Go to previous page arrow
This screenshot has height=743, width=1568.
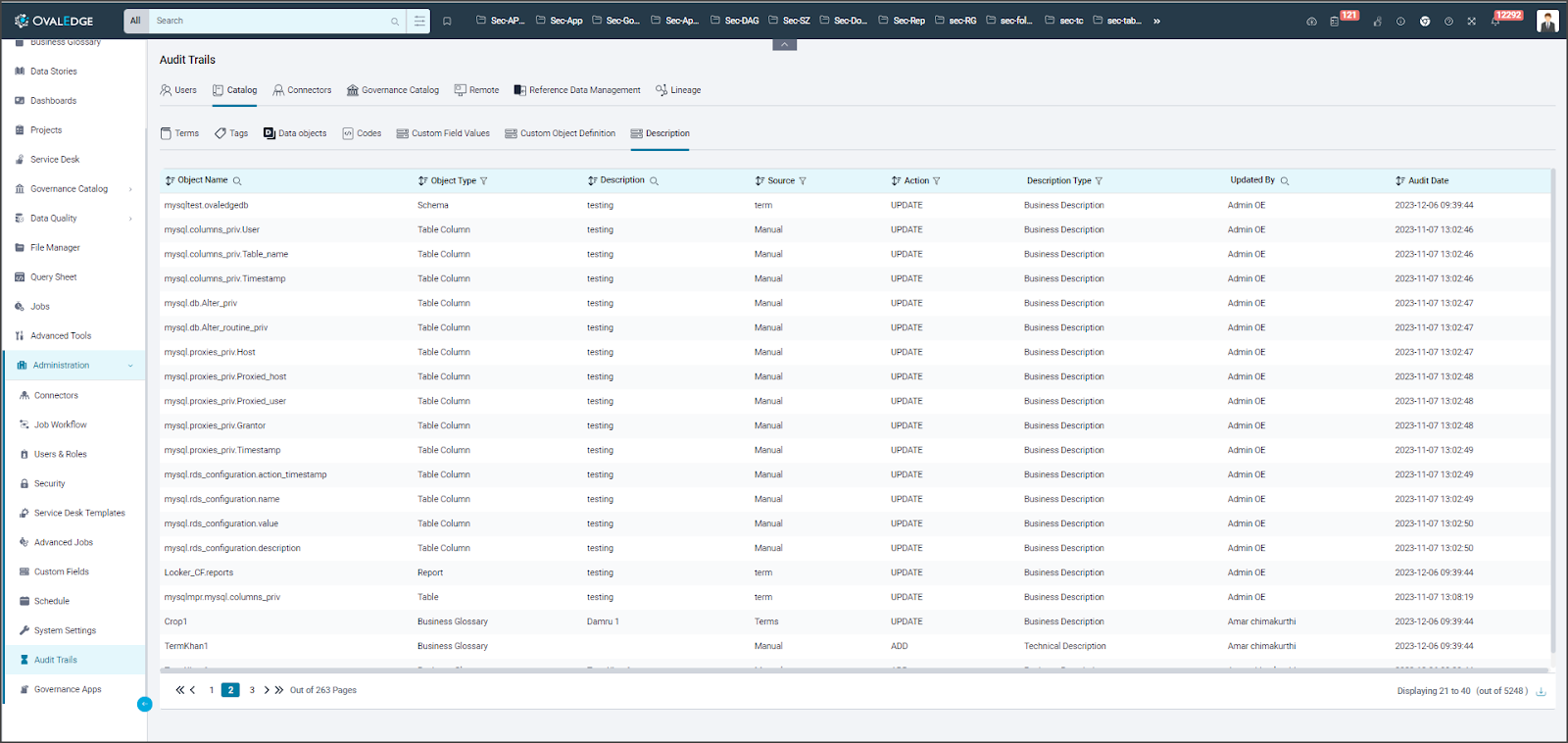pyautogui.click(x=193, y=690)
